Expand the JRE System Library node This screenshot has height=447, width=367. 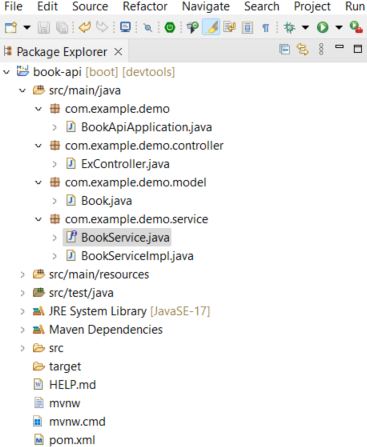[x=22, y=312]
